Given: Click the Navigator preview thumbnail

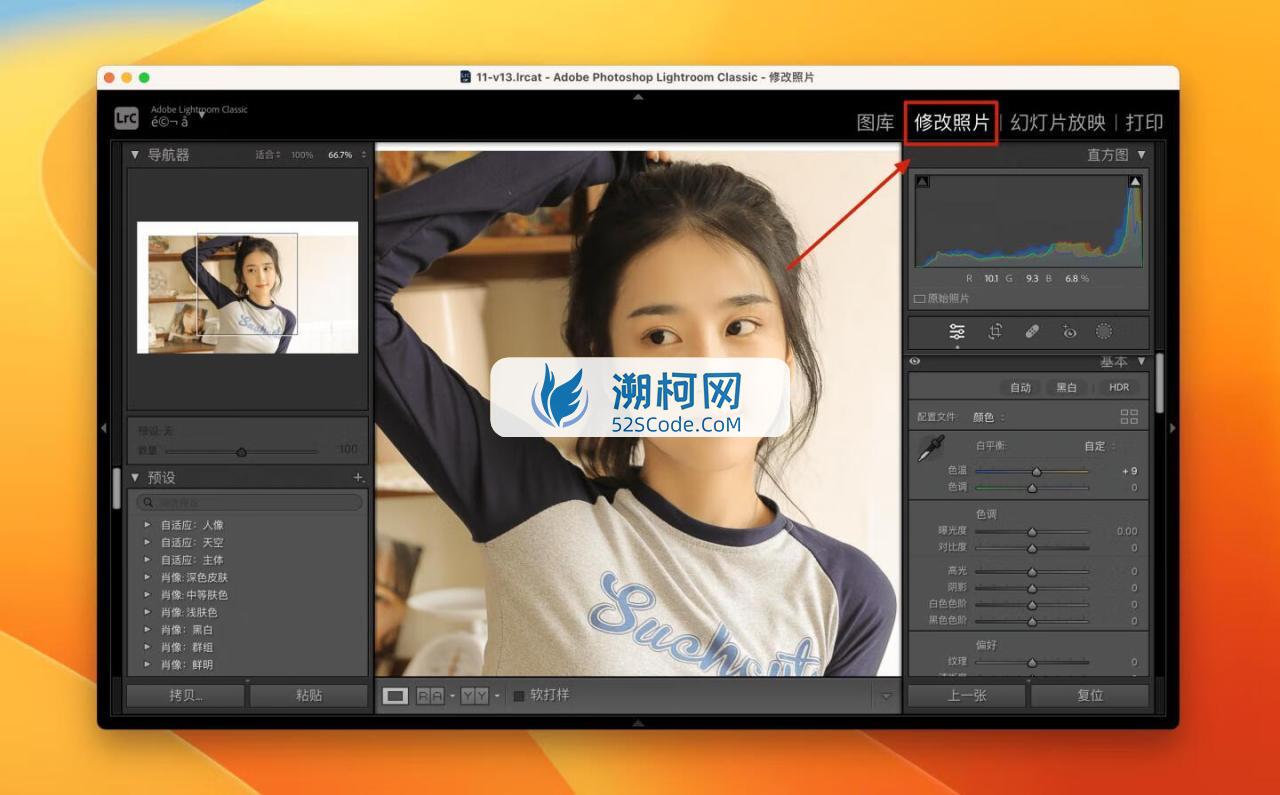Looking at the screenshot, I should 247,287.
